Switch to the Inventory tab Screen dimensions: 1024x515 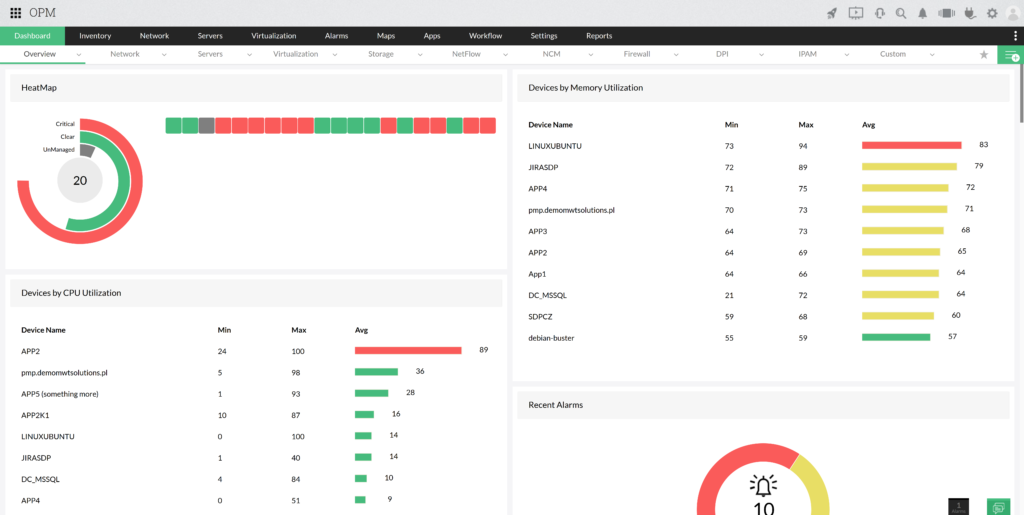coord(95,36)
